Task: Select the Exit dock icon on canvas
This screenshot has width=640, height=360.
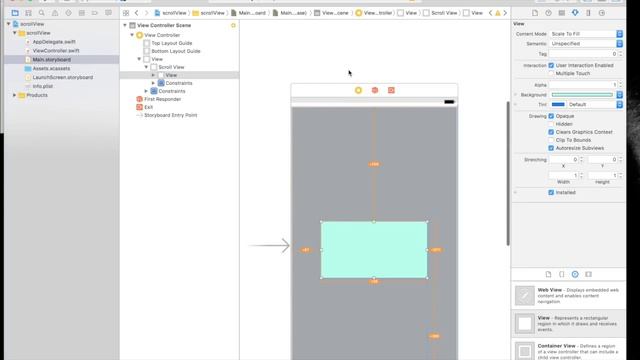Action: point(391,90)
